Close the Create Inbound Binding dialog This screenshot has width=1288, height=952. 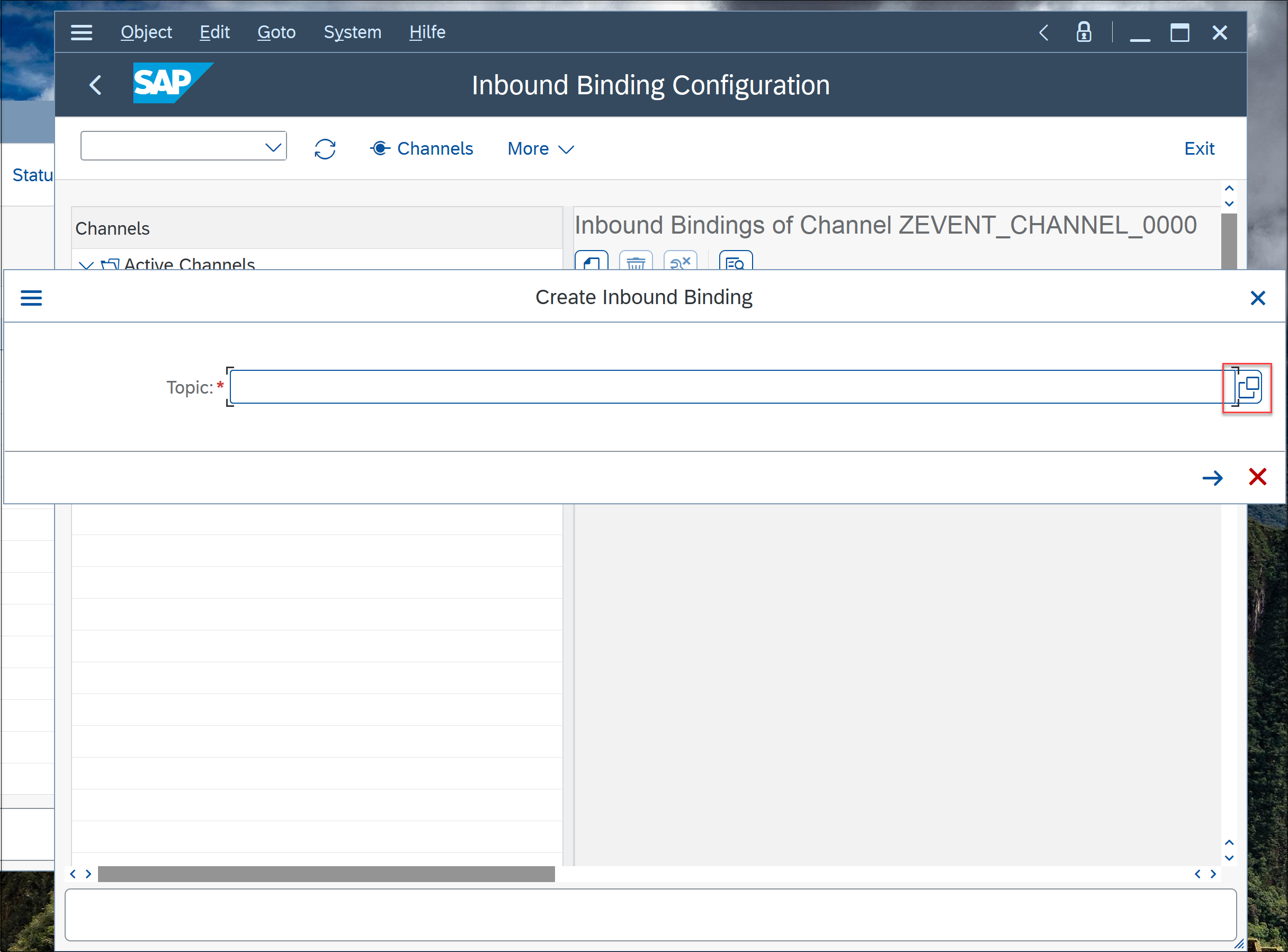(1257, 298)
